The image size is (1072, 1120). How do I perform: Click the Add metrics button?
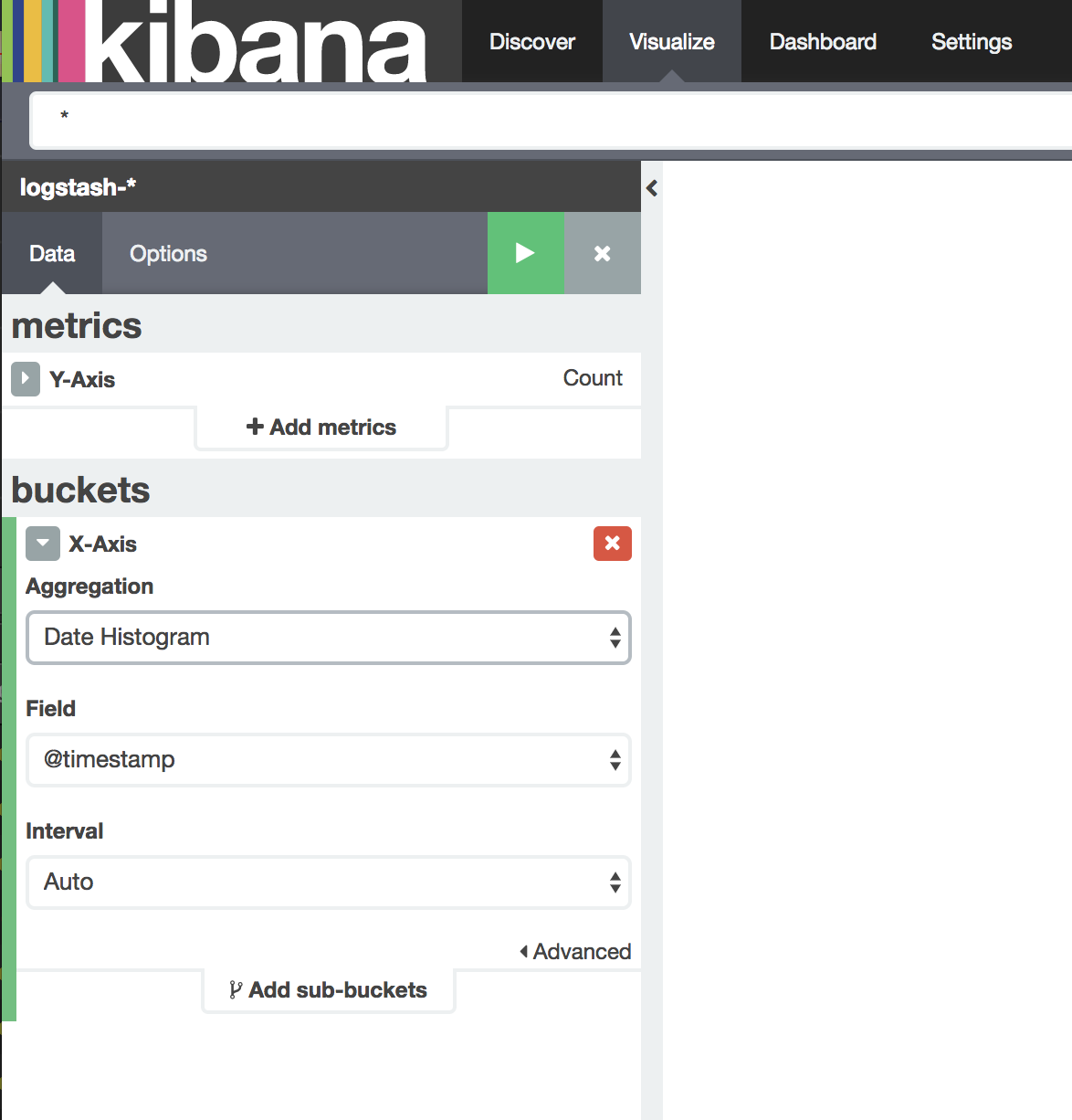(x=321, y=428)
